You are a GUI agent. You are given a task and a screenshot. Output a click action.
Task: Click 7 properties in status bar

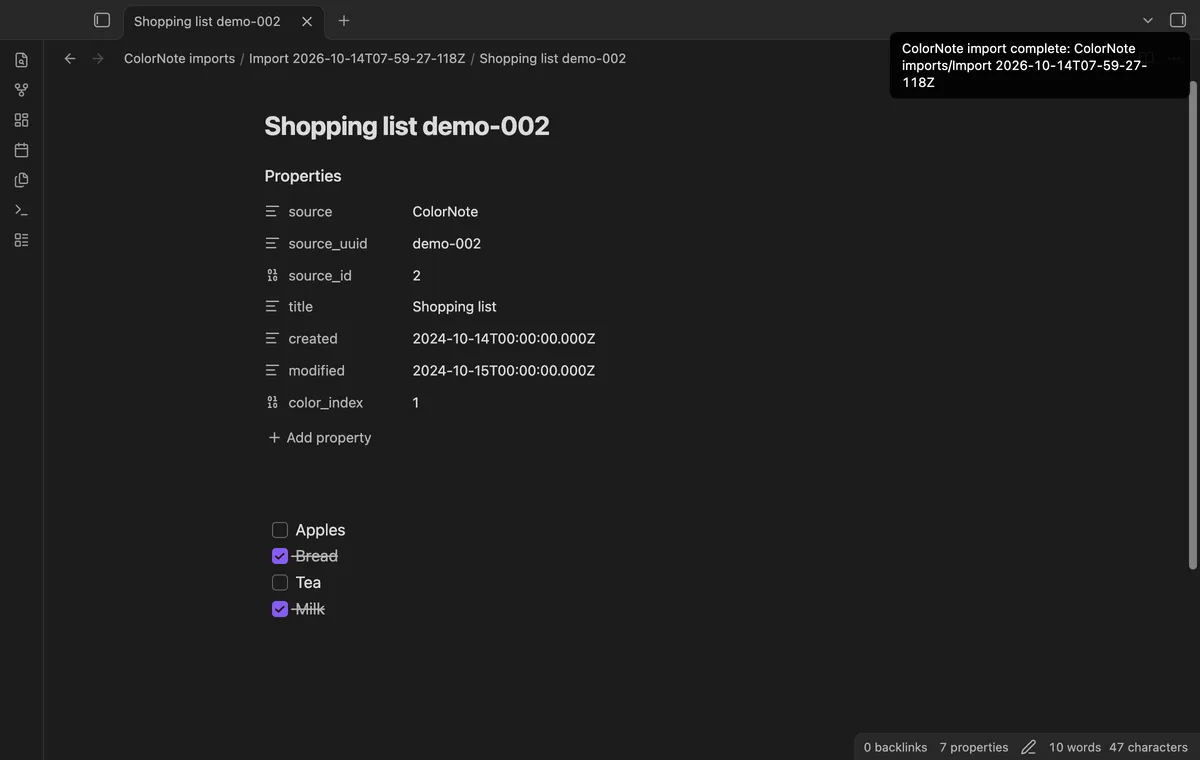tap(974, 747)
